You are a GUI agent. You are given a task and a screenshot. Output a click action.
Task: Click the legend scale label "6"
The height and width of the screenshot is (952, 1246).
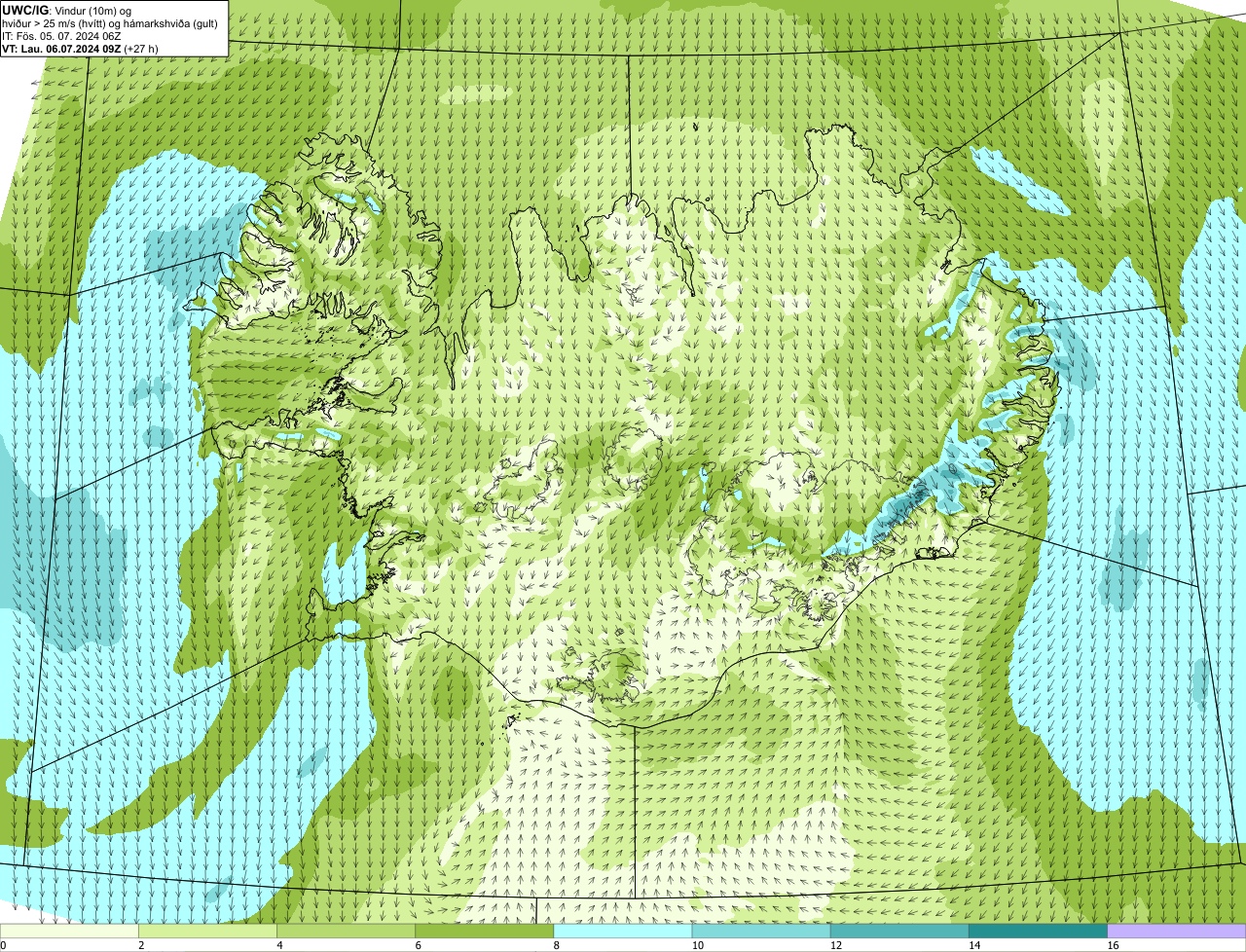tap(418, 945)
